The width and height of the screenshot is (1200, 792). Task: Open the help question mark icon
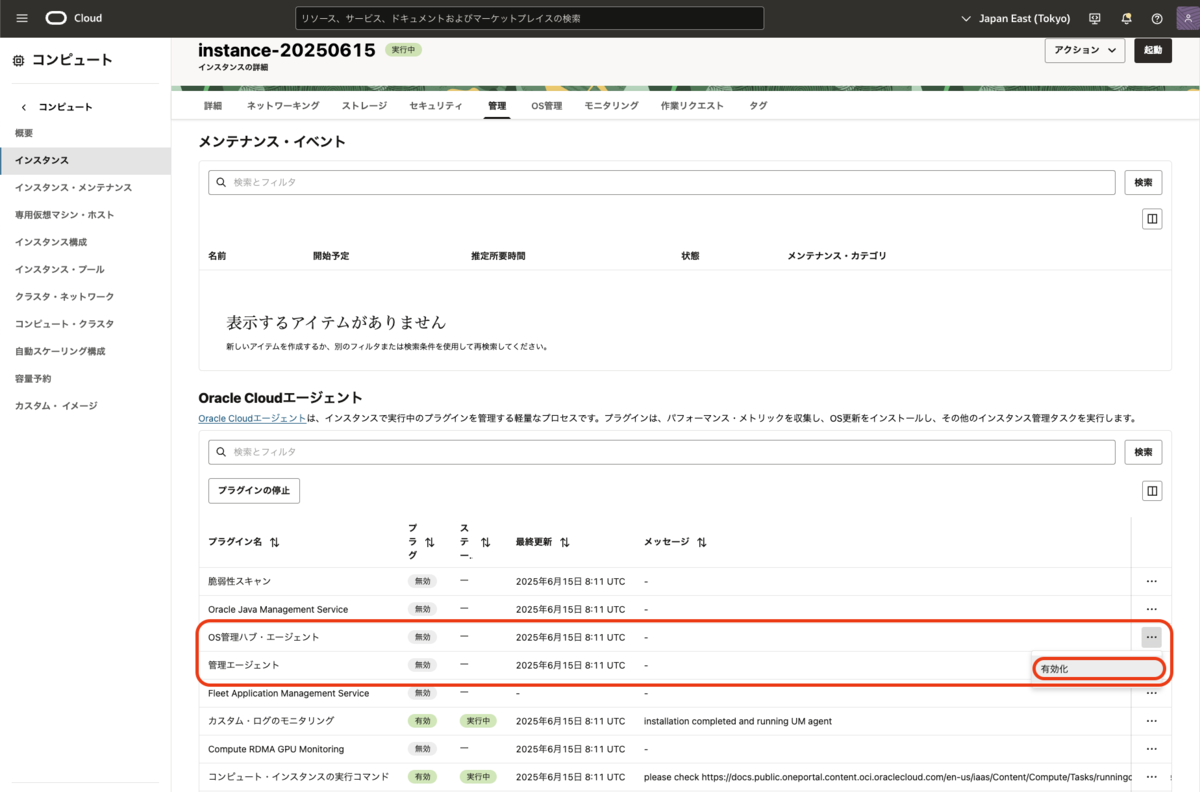point(1157,18)
